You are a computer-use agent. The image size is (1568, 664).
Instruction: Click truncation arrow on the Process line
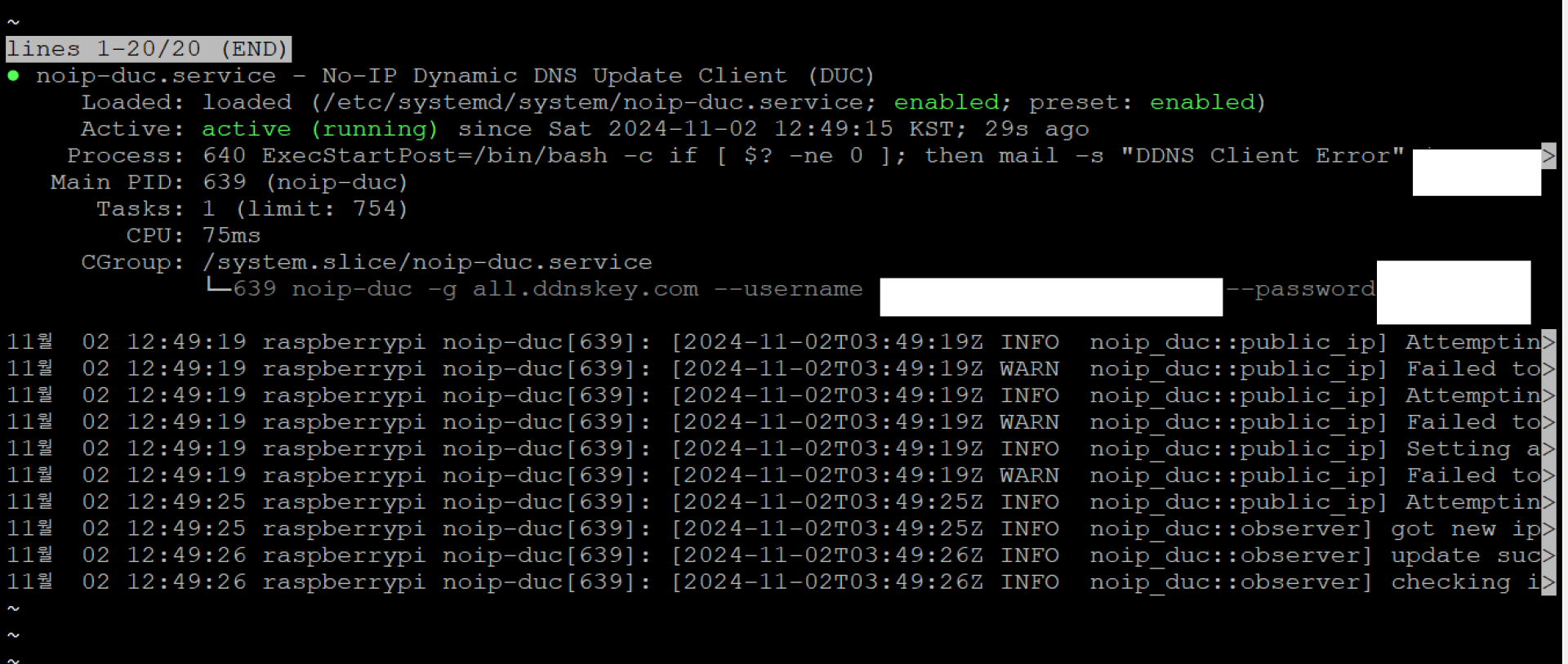[1548, 155]
